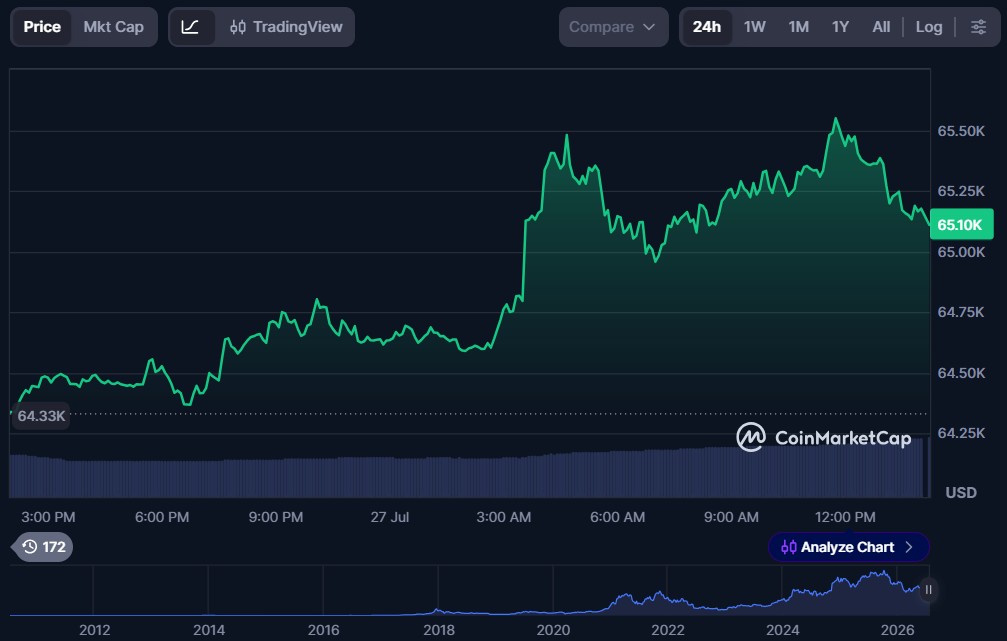Open TradingView candlestick chart mode
Image resolution: width=1007 pixels, height=641 pixels.
(x=286, y=27)
